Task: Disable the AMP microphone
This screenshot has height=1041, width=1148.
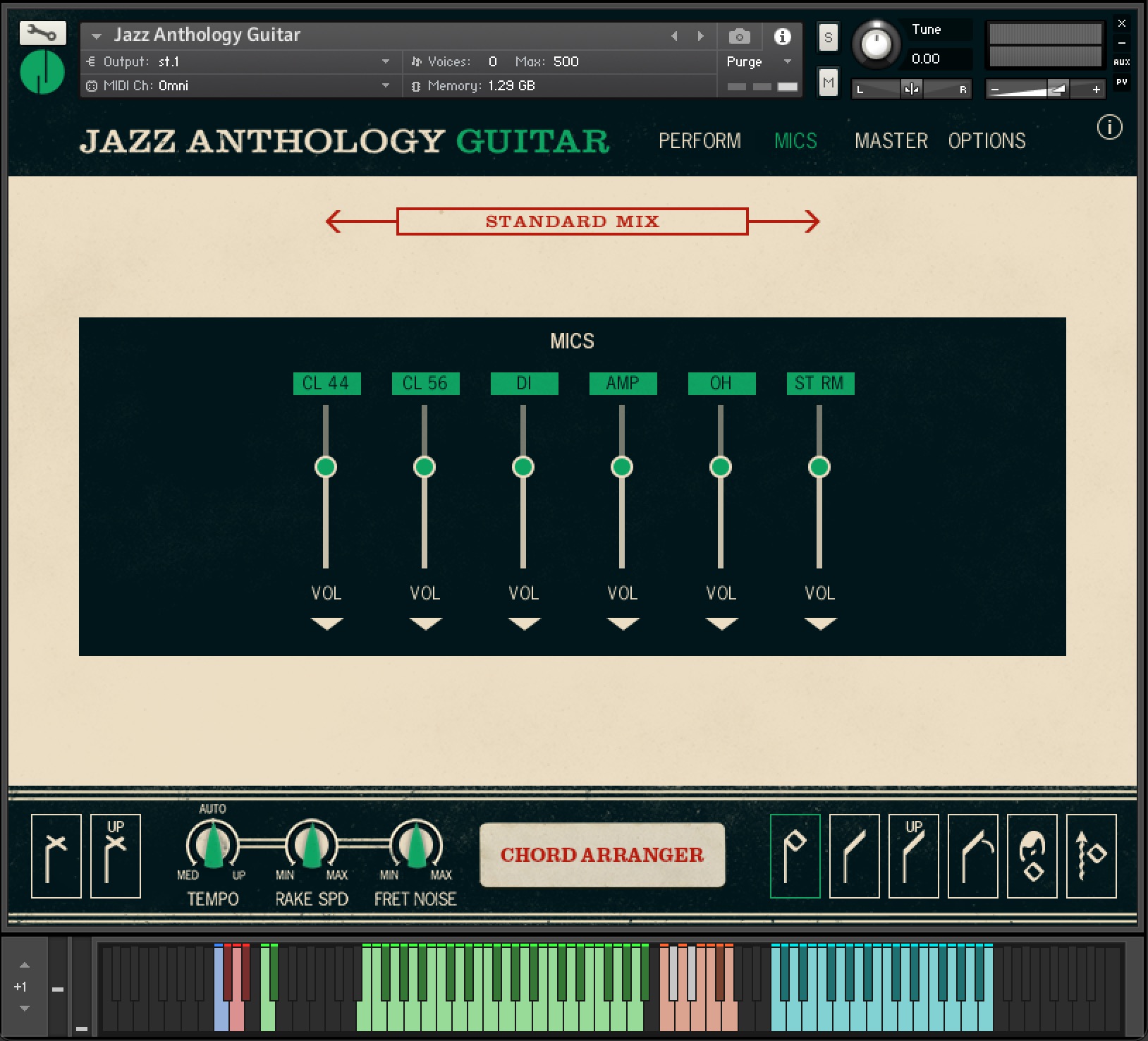Action: (623, 383)
